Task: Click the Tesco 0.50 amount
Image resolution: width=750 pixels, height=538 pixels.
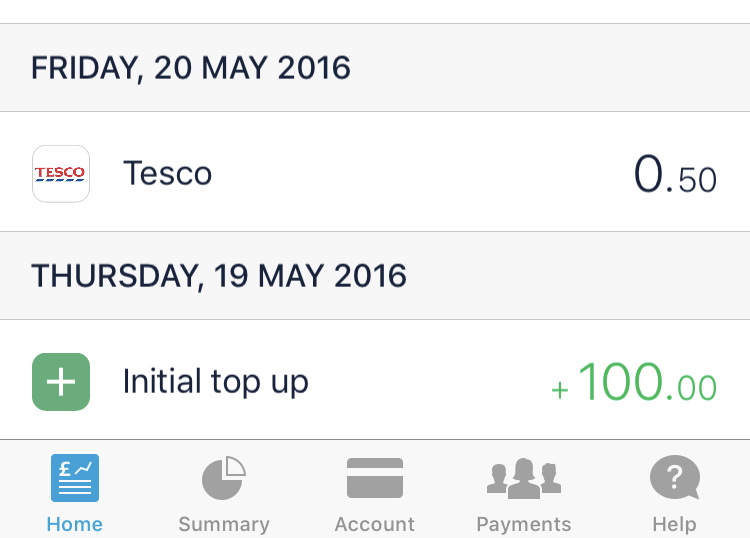Action: [x=675, y=176]
